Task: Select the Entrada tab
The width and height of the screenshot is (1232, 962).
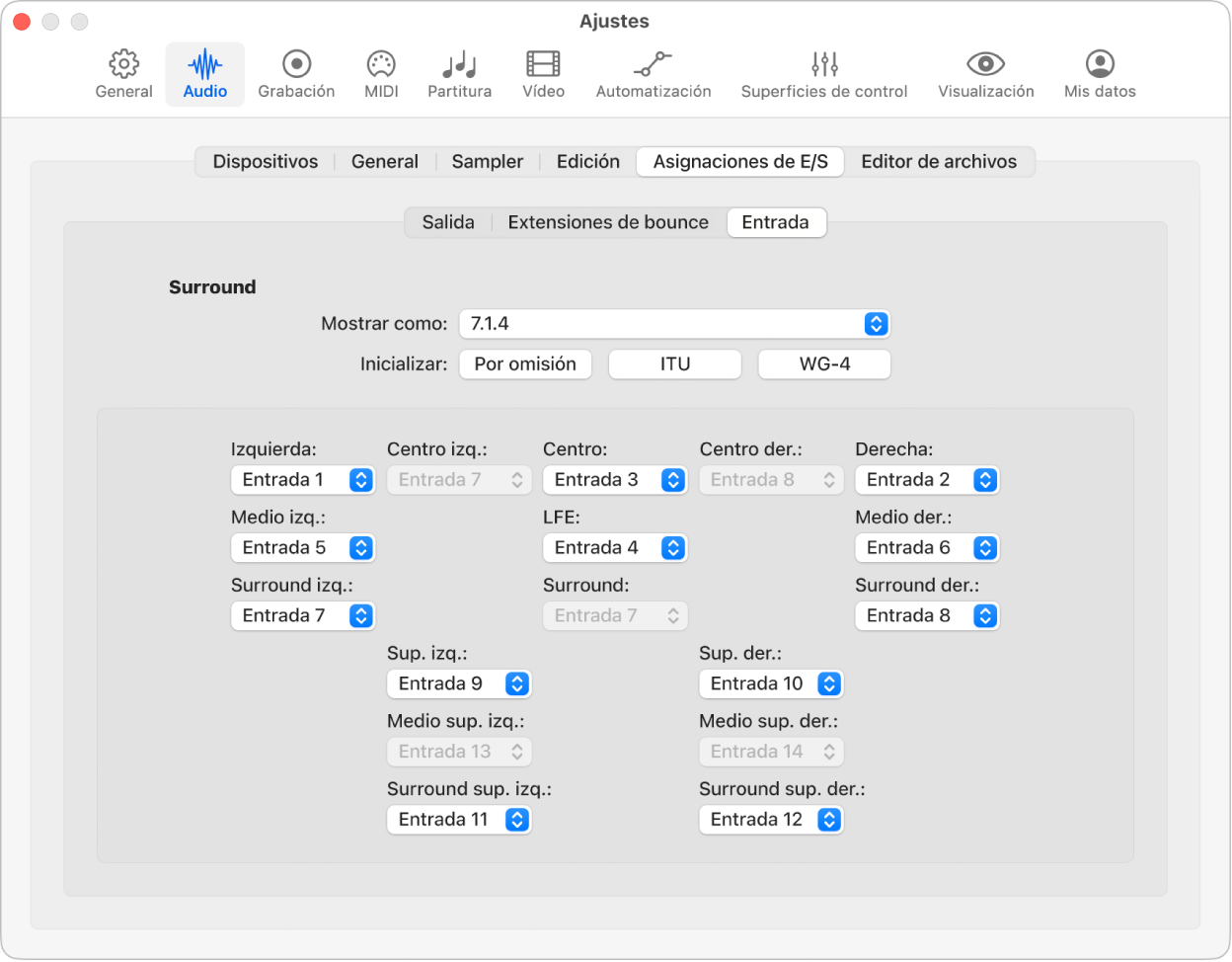Action: (776, 222)
